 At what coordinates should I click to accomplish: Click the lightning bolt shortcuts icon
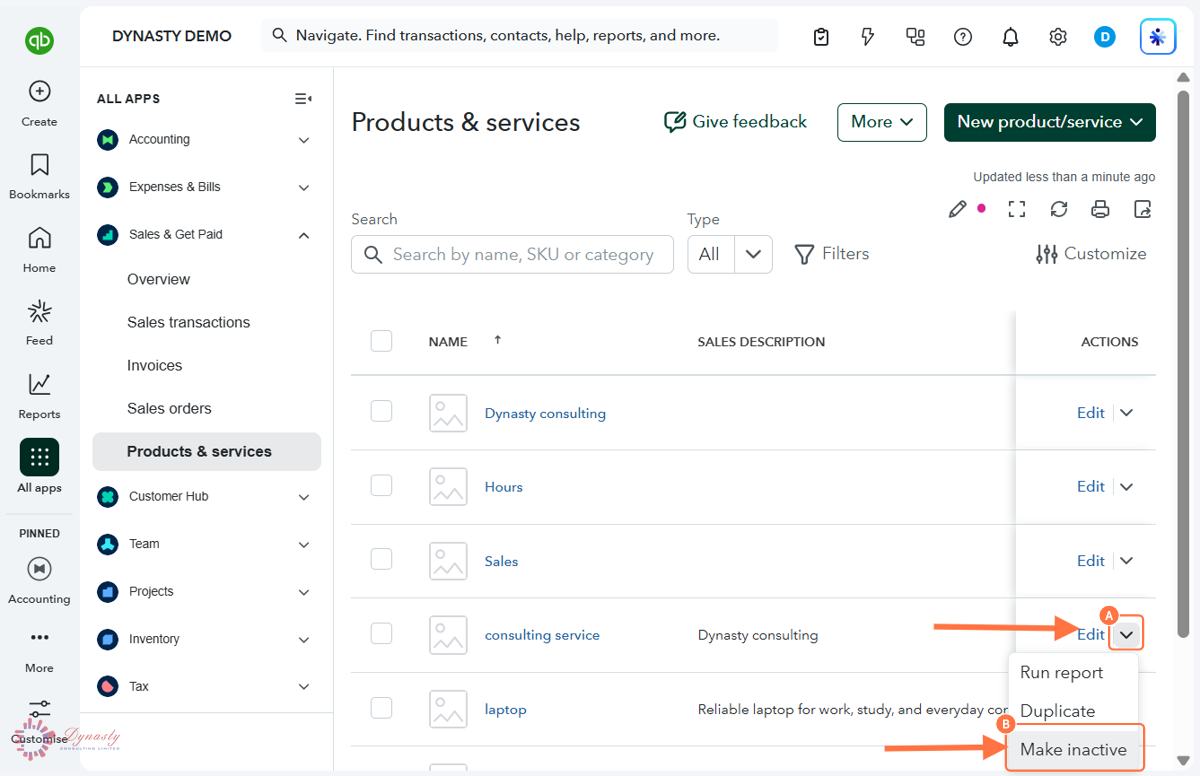(868, 37)
